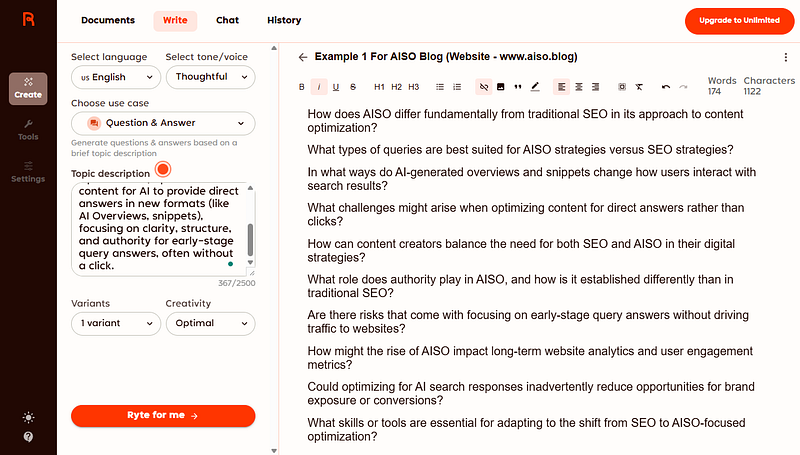Open the language dropdown (English)
800x455 pixels.
tap(116, 78)
